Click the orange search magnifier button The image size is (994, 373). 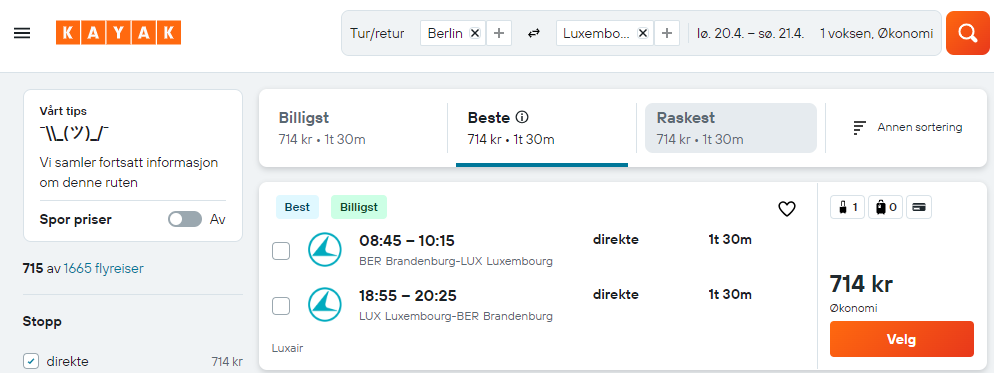tap(967, 33)
